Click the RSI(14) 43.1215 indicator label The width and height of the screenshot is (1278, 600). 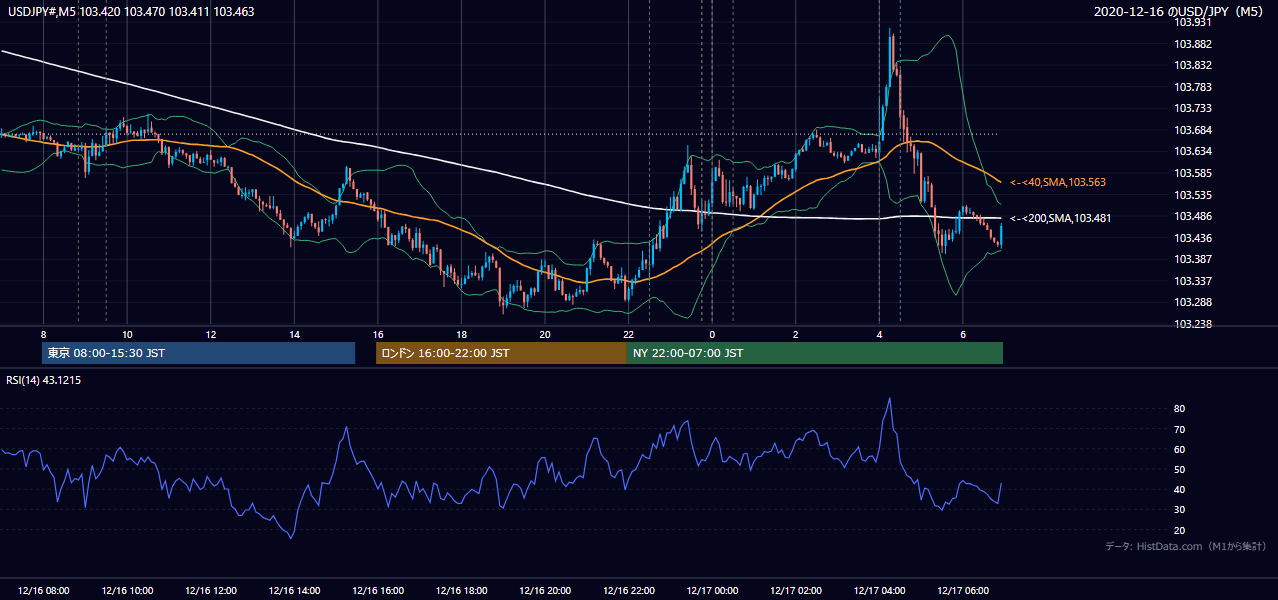[44, 379]
